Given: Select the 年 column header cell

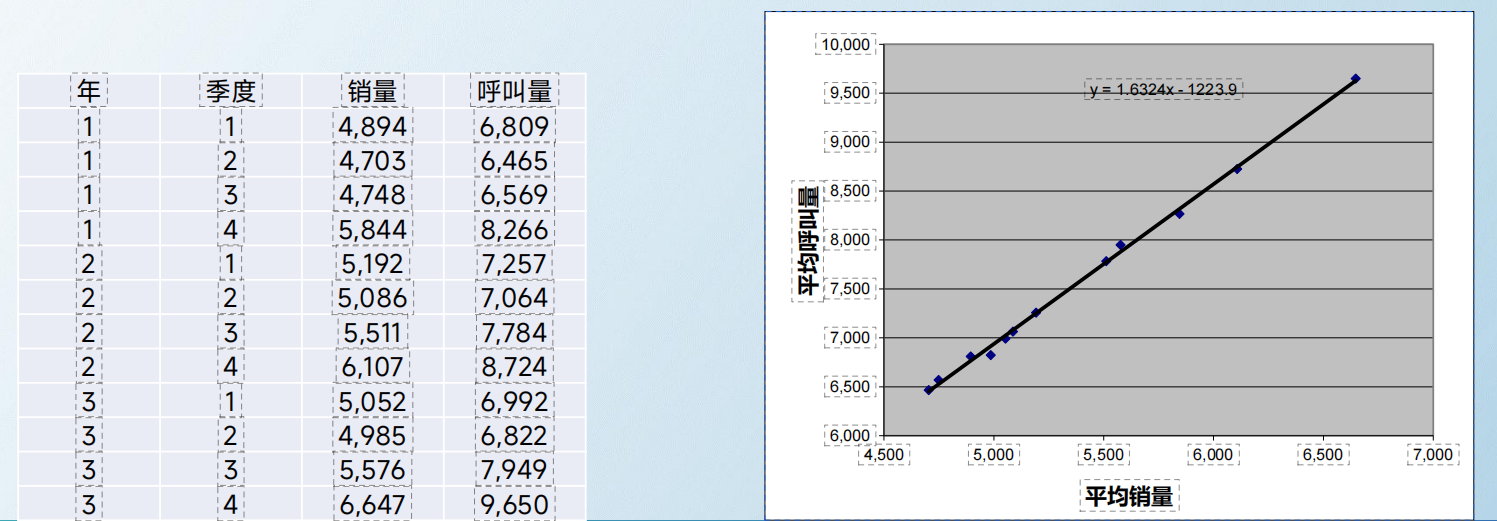Looking at the screenshot, I should click(x=89, y=92).
